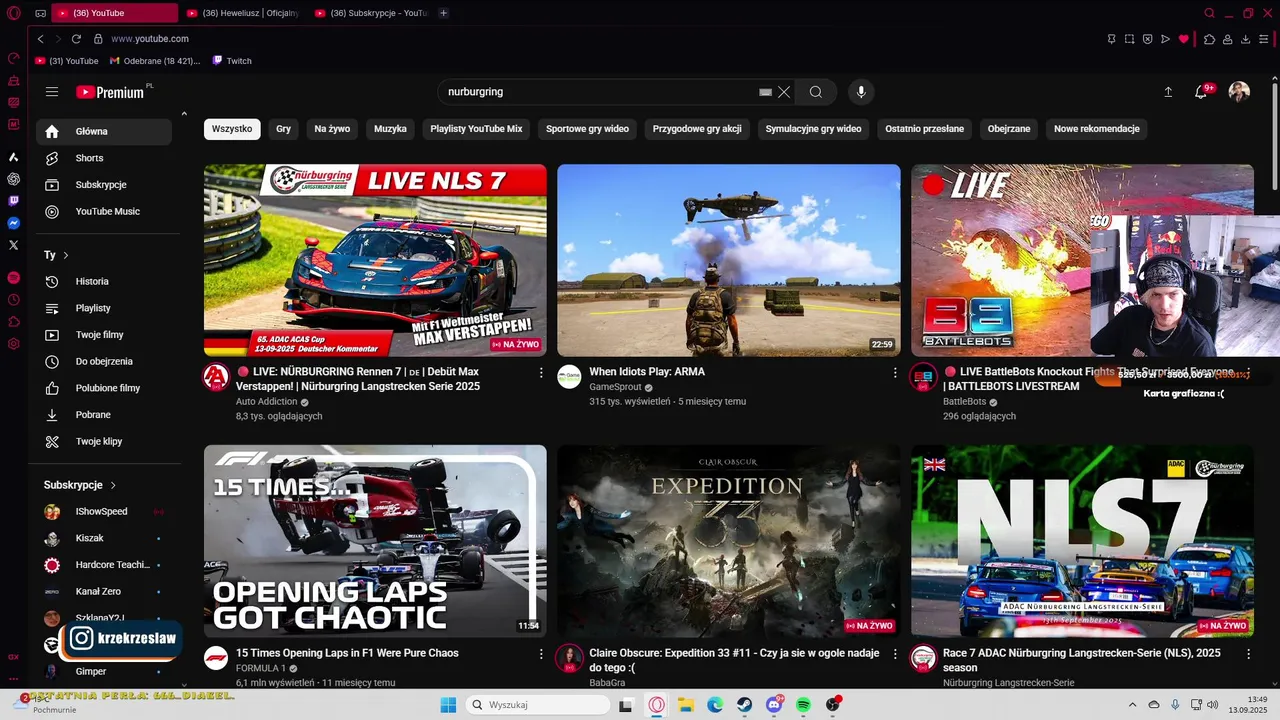Open the upload/create video icon
Viewport: 1280px width, 720px height.
1168,92
